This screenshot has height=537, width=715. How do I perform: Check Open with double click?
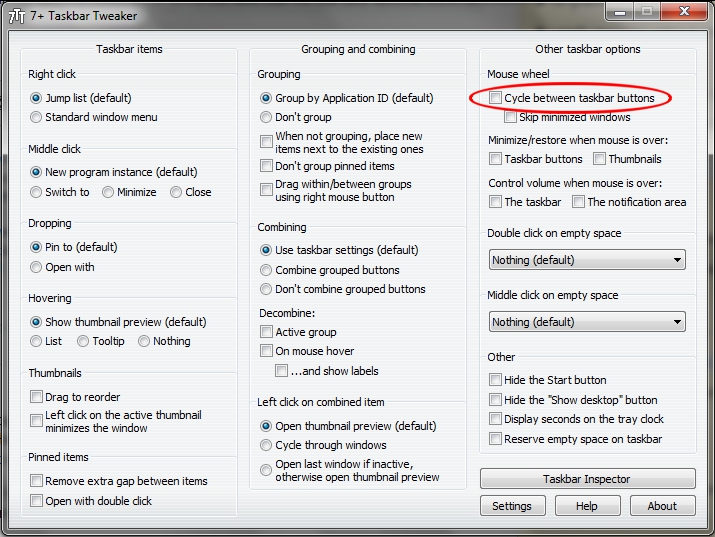[36, 501]
